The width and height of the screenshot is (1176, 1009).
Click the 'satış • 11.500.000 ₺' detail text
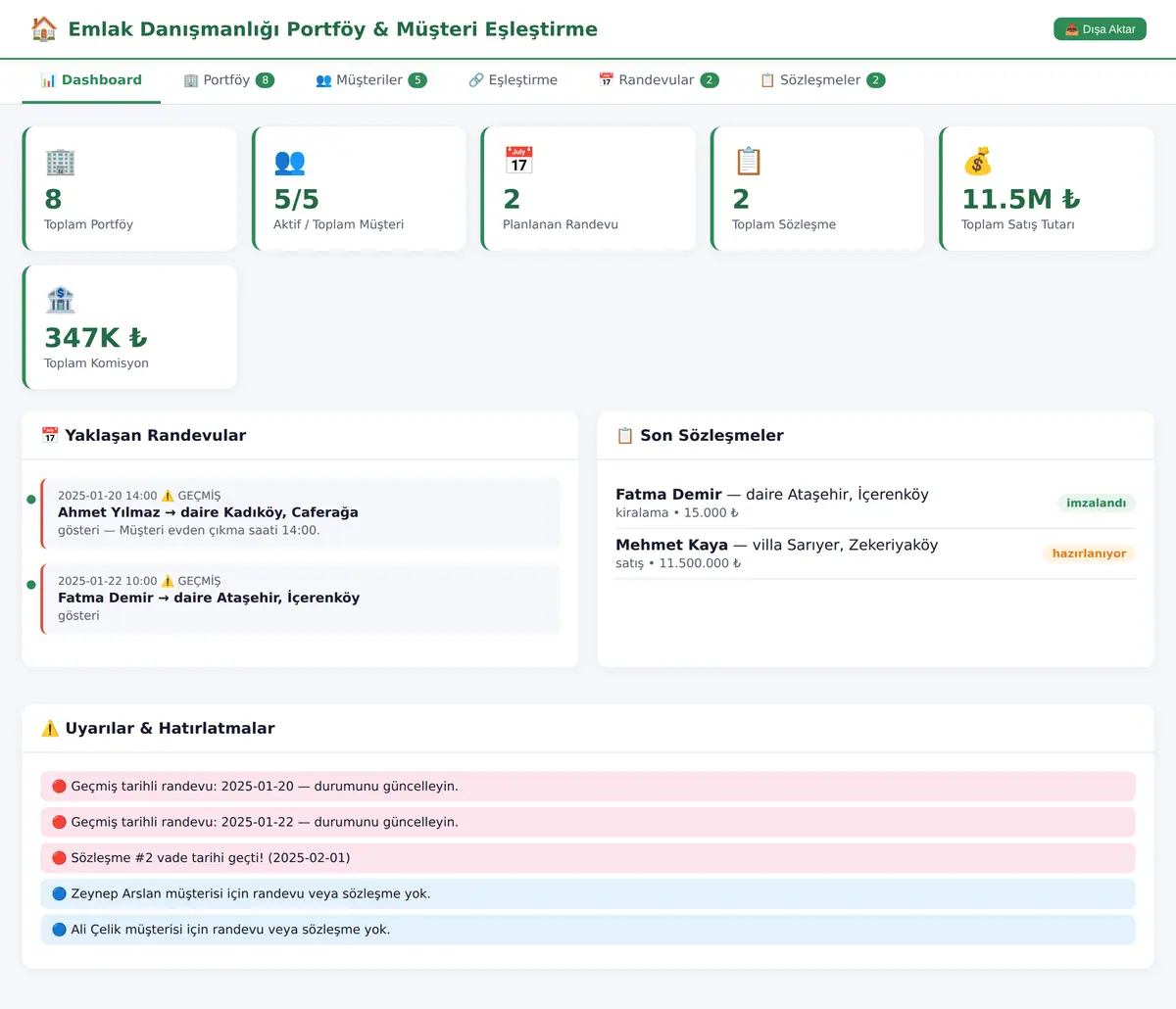pos(678,563)
